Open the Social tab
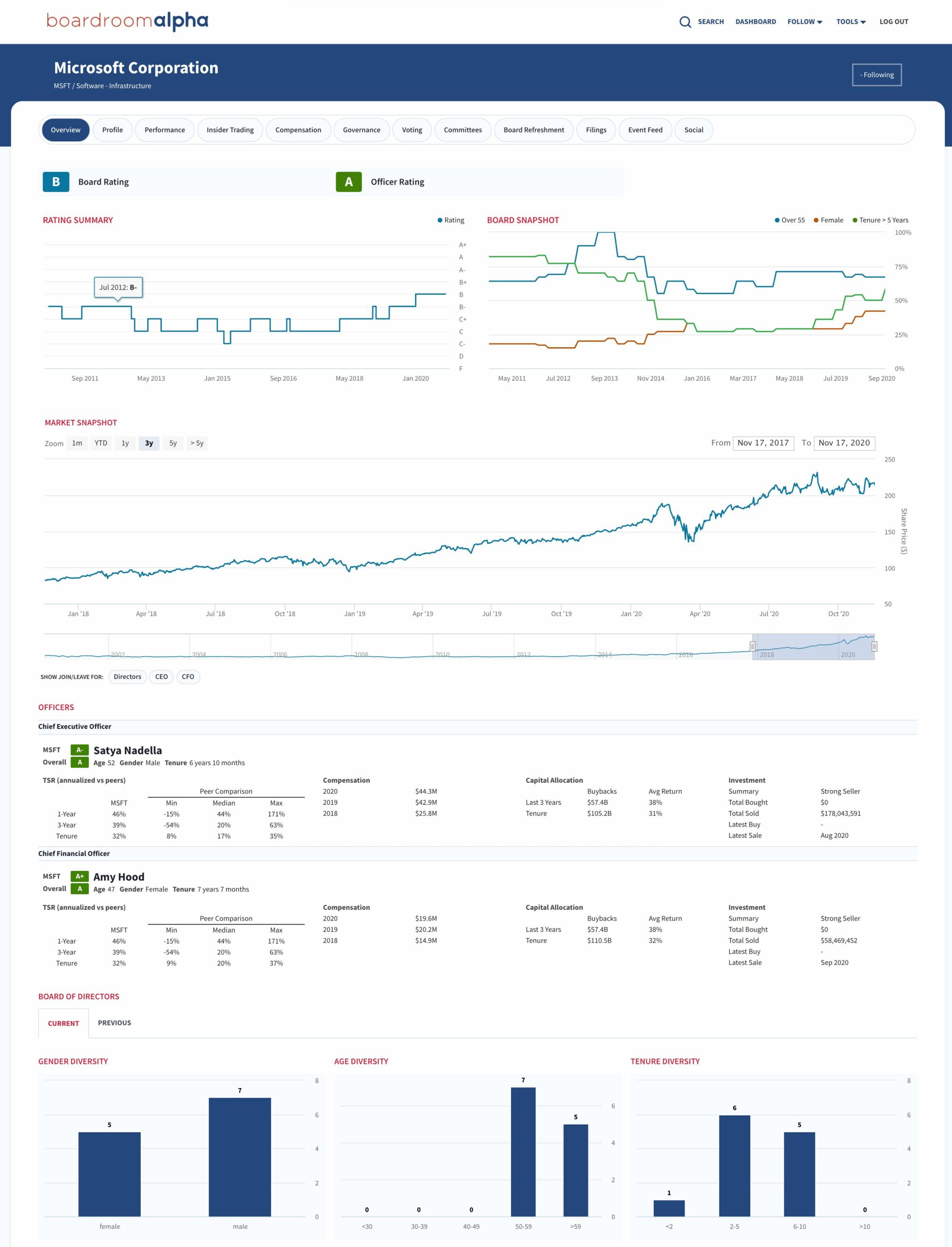The height and width of the screenshot is (1247, 952). tap(694, 130)
